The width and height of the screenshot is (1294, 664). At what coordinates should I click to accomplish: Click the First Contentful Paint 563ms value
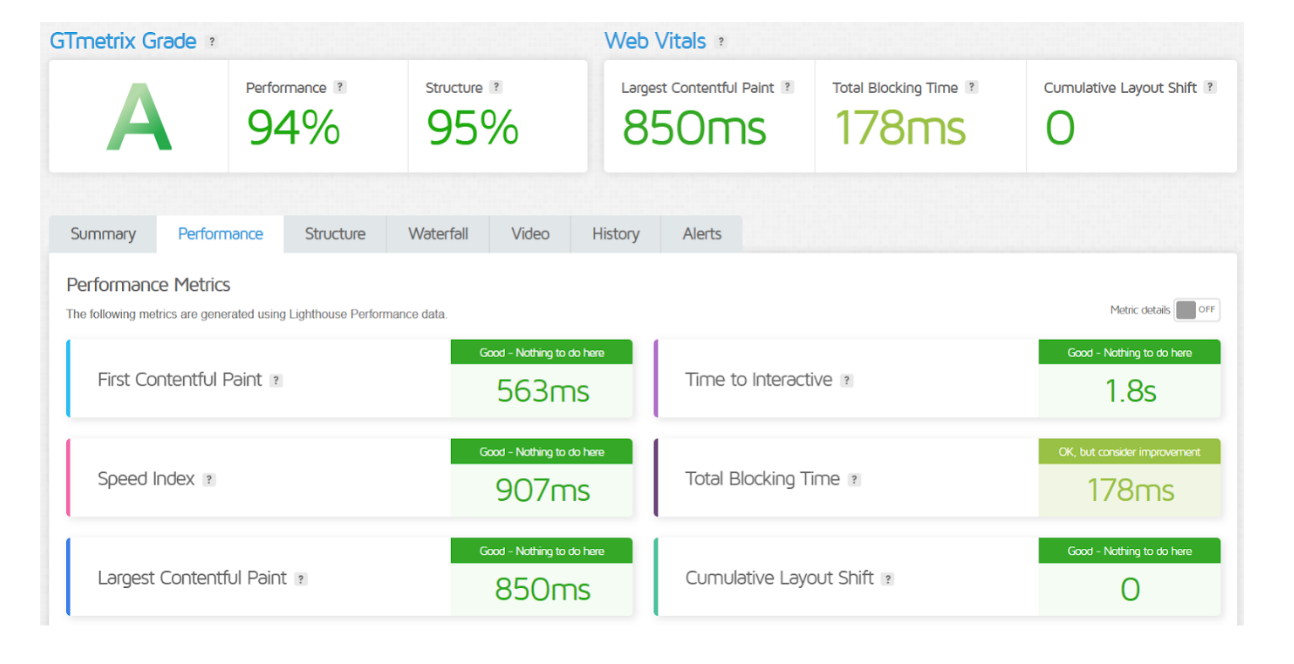(543, 391)
